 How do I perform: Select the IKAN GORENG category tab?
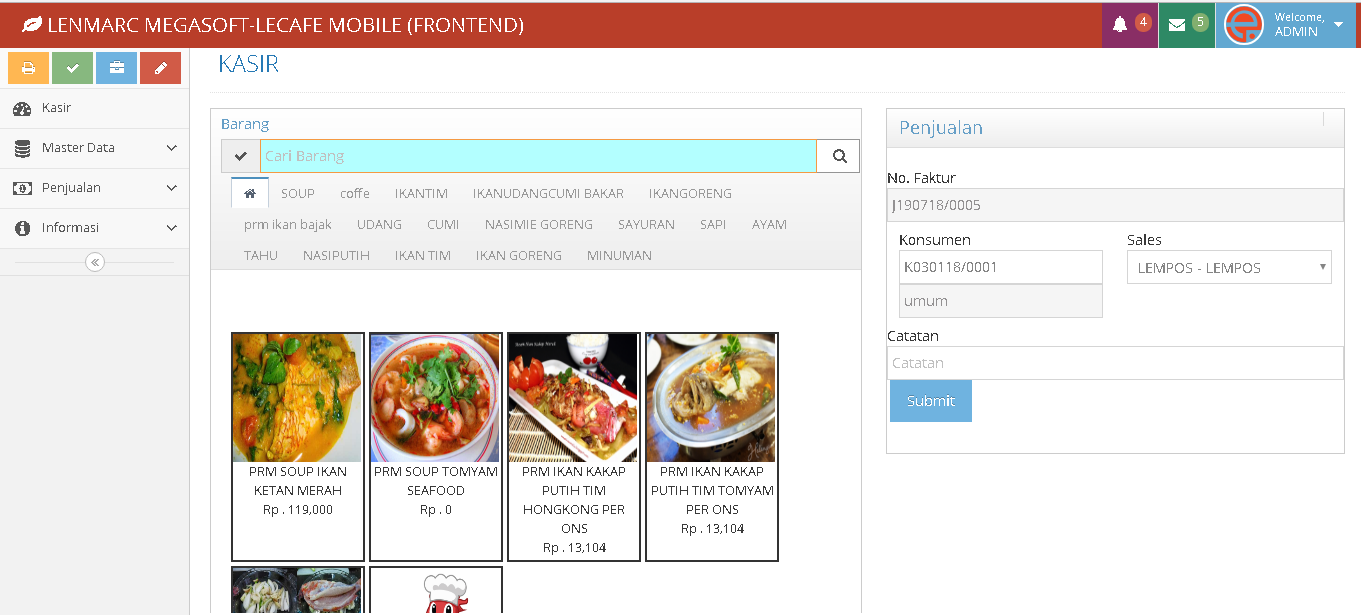[519, 255]
